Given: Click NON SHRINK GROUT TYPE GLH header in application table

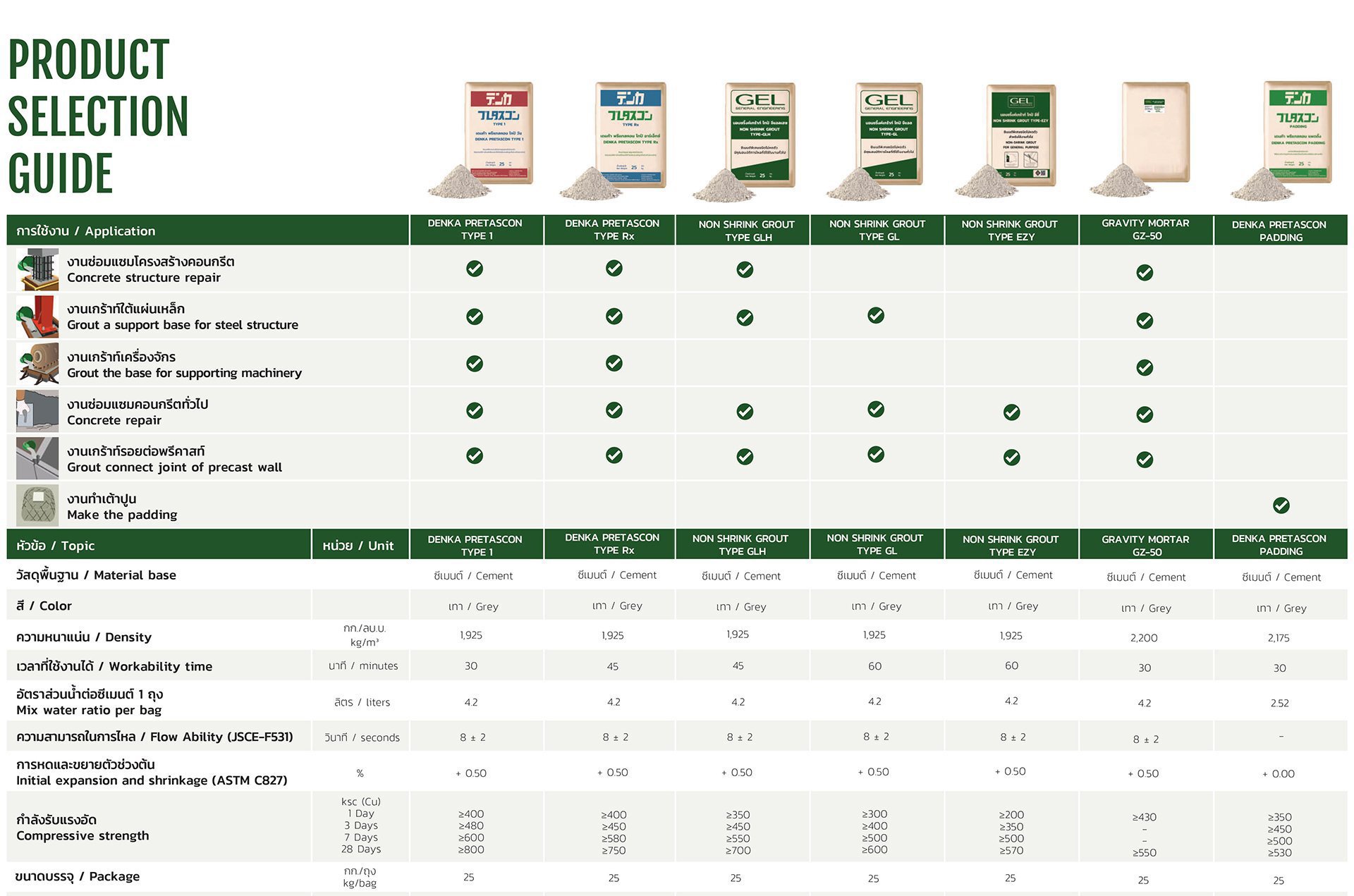Looking at the screenshot, I should pos(746,231).
